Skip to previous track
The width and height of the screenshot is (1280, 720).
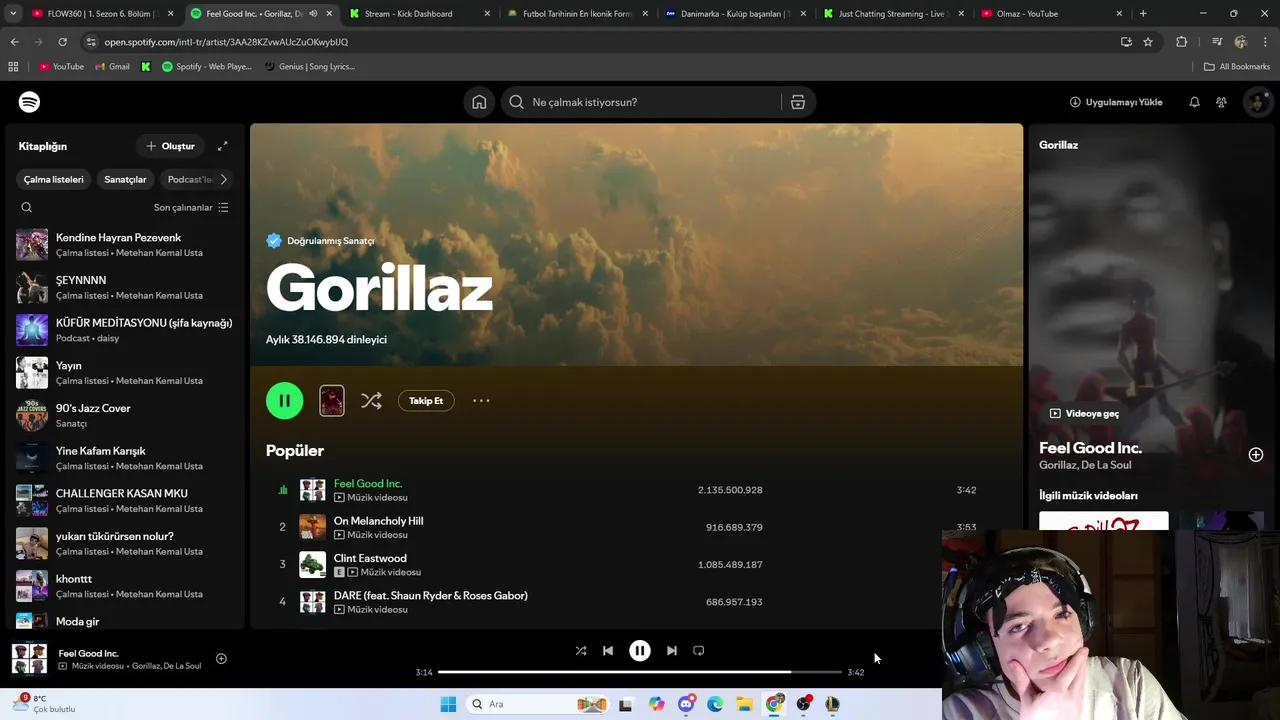(x=608, y=651)
